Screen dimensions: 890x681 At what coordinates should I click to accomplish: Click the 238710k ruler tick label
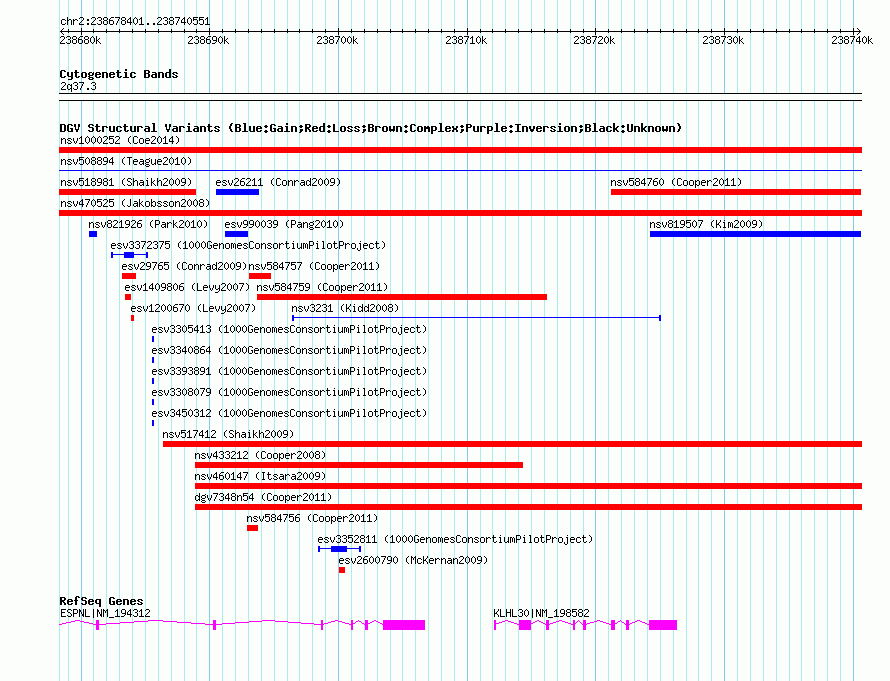466,40
